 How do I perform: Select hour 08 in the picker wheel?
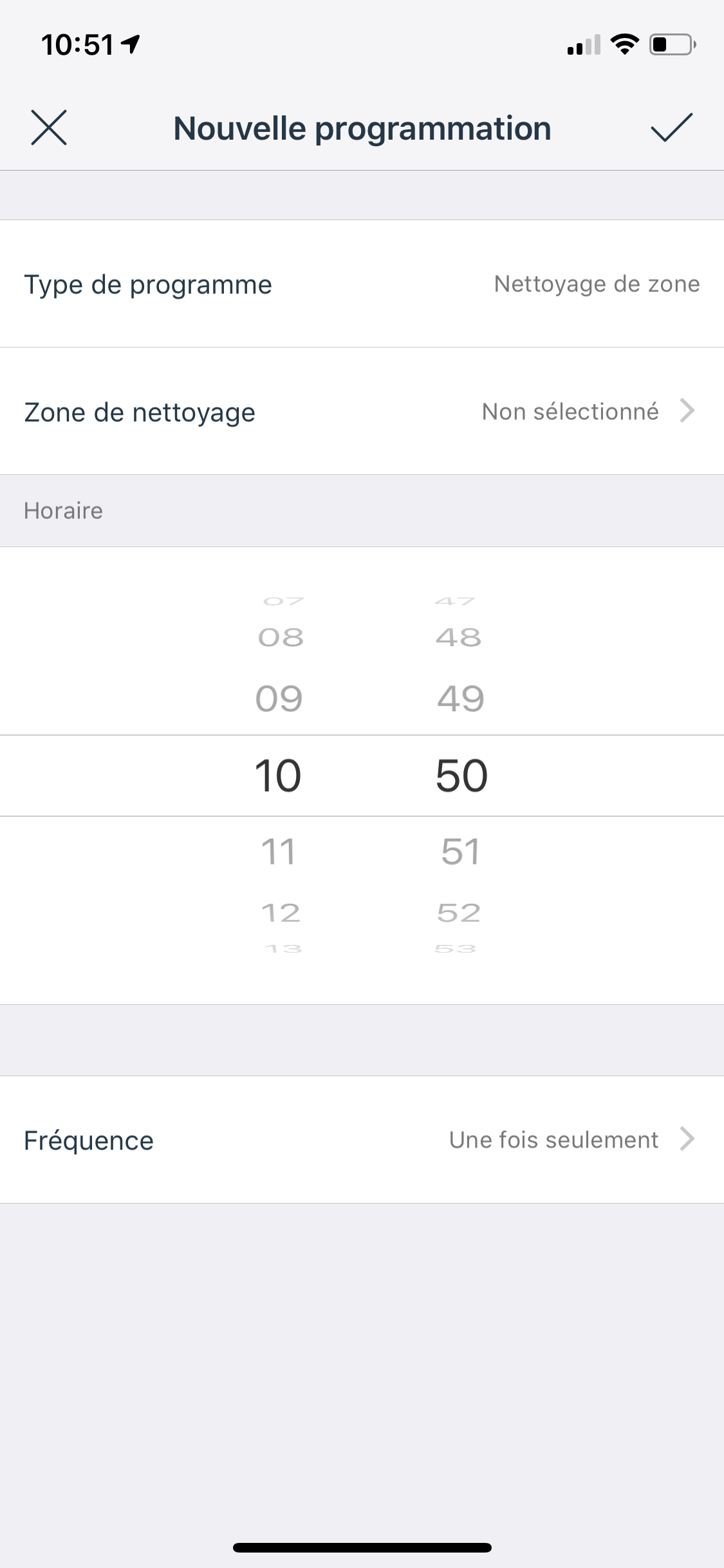pos(281,637)
